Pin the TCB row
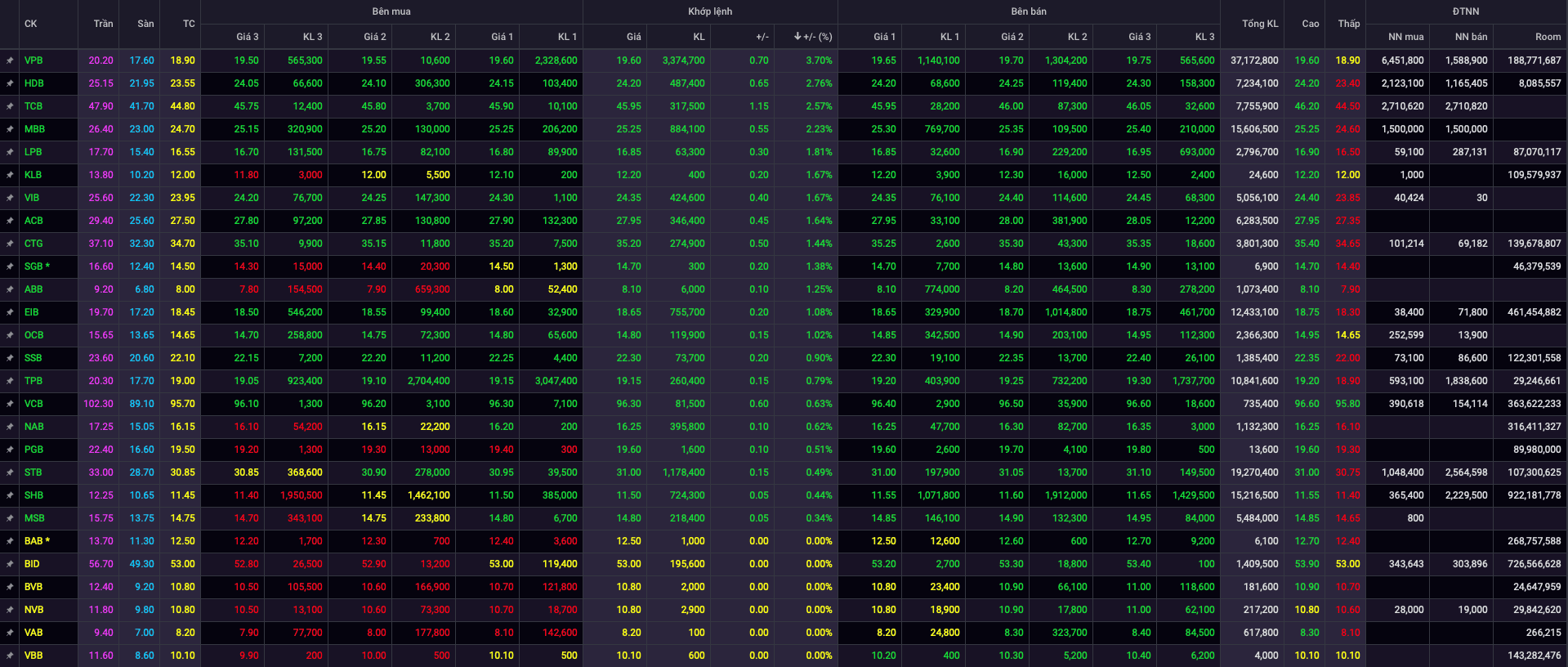This screenshot has height=667, width=1568. pos(10,106)
